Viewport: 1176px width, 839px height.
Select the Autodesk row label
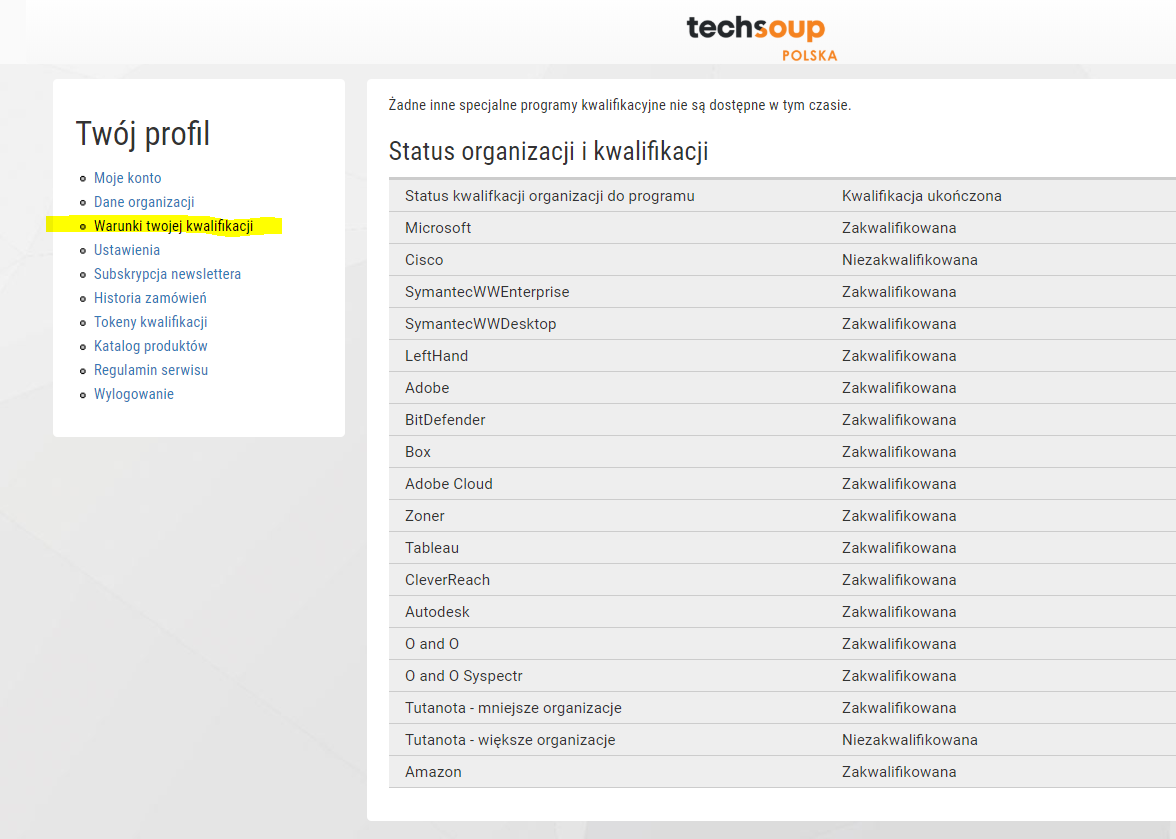(437, 612)
